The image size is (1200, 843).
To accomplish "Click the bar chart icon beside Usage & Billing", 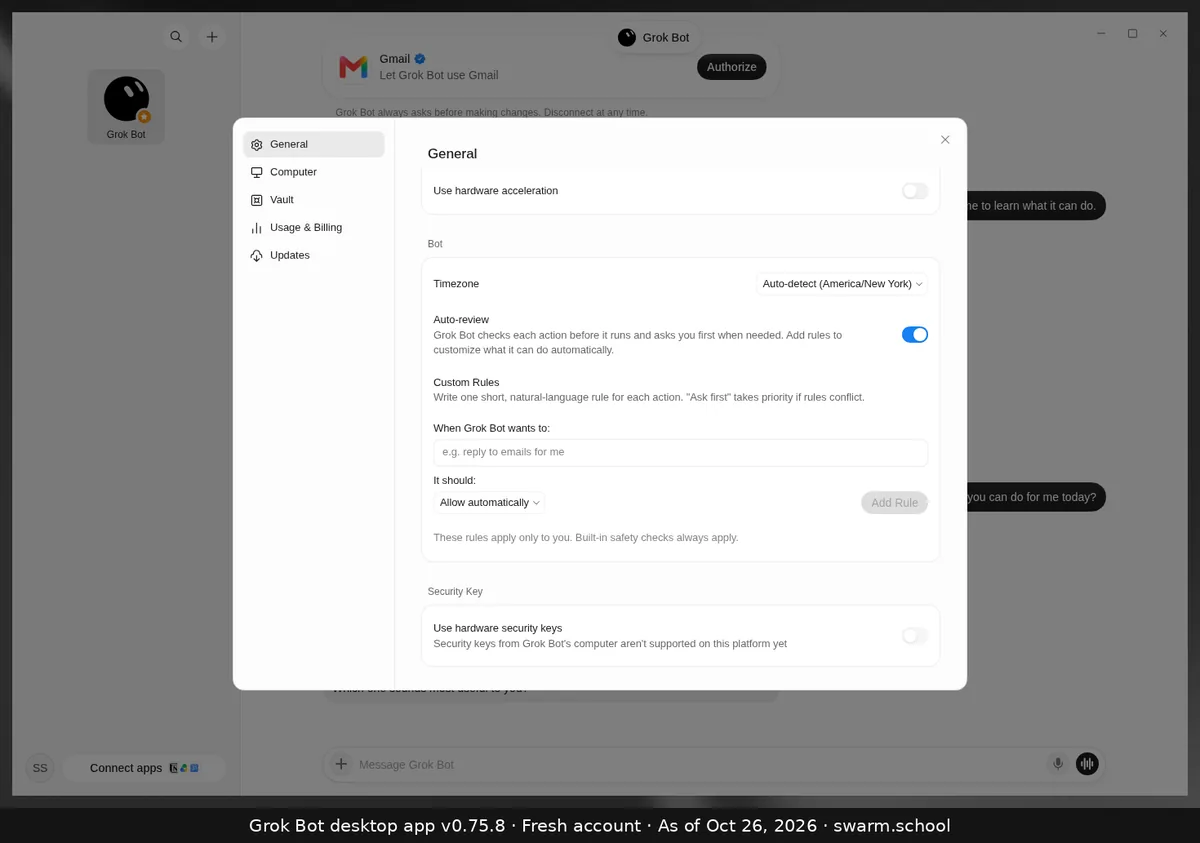I will tap(257, 228).
